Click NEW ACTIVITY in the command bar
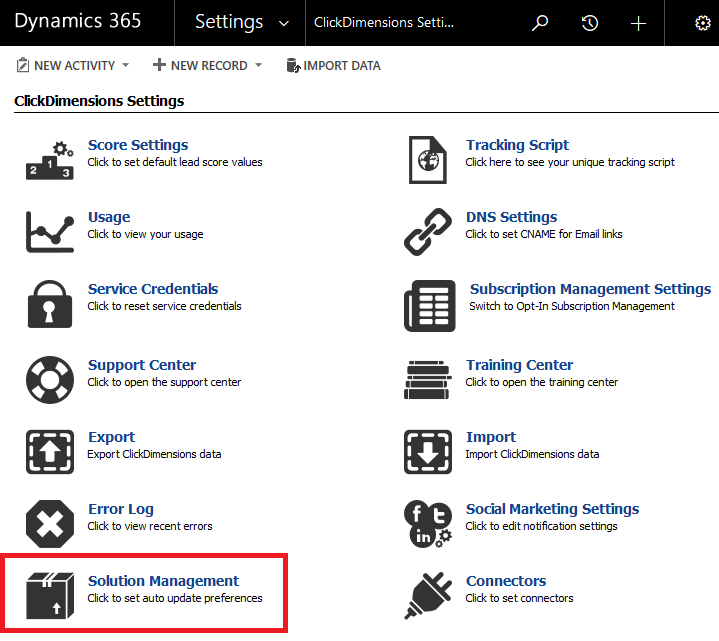This screenshot has width=719, height=641. point(74,66)
